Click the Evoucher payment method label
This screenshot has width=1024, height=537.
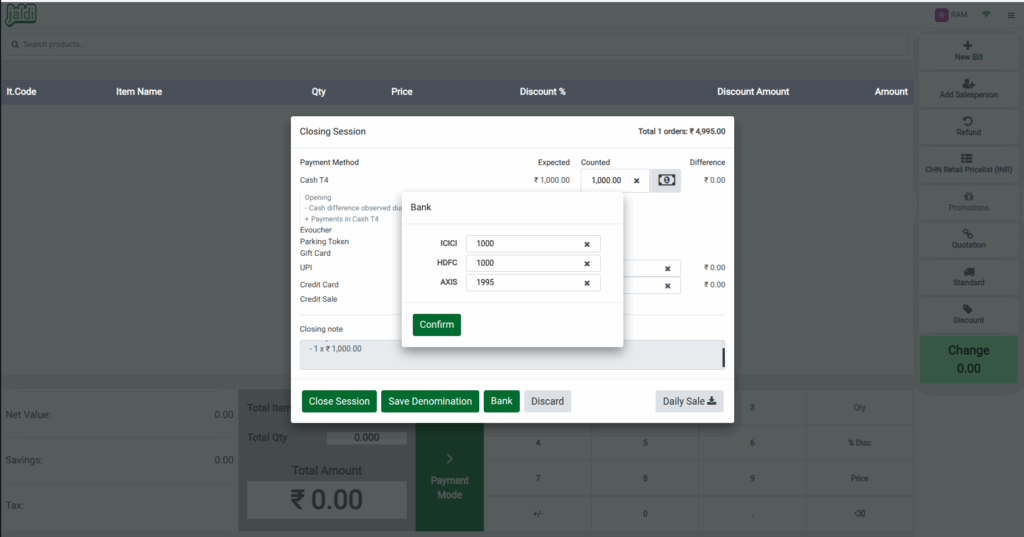click(315, 230)
